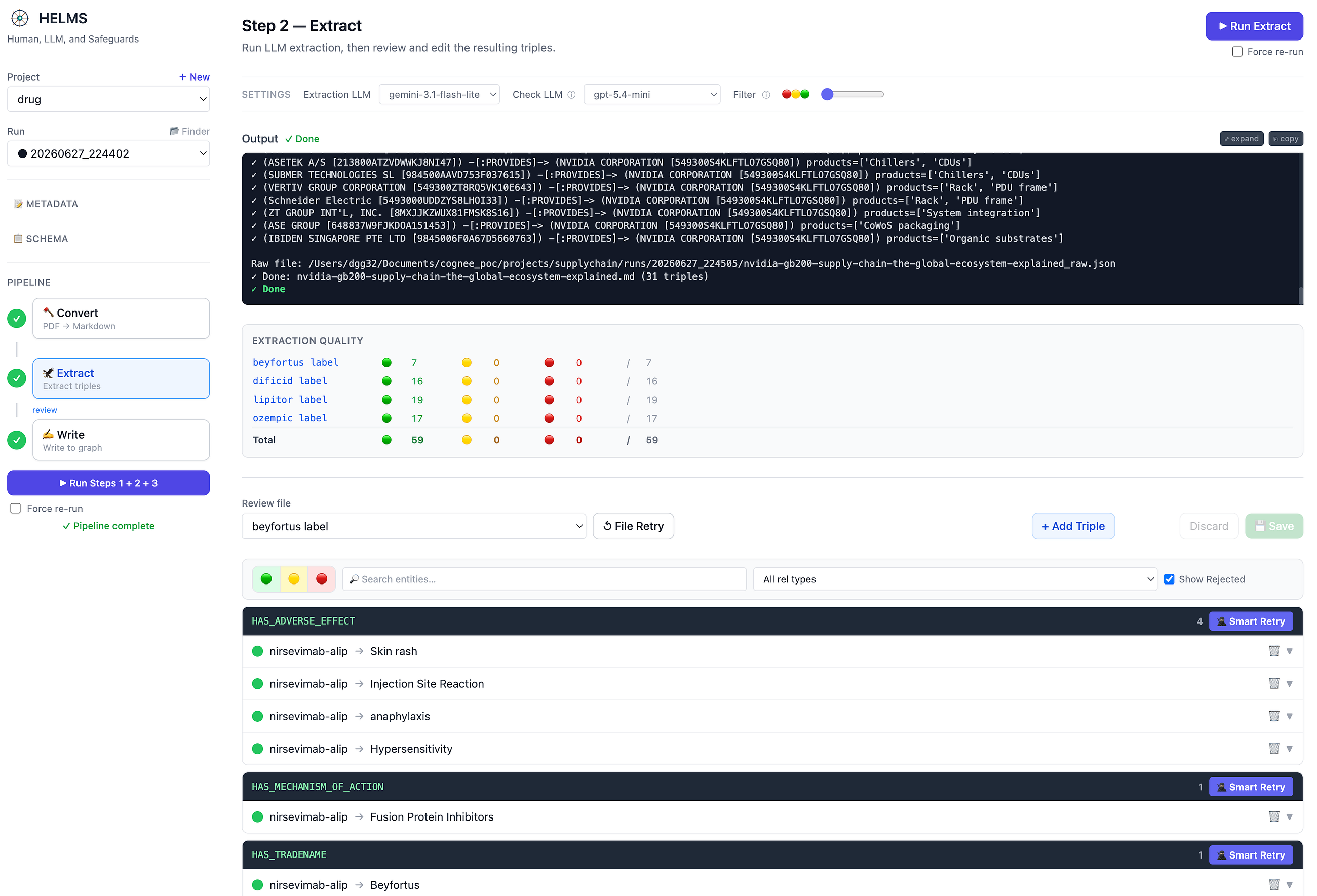
Task: Click green status dot of Hypersensitivity row
Action: click(257, 749)
